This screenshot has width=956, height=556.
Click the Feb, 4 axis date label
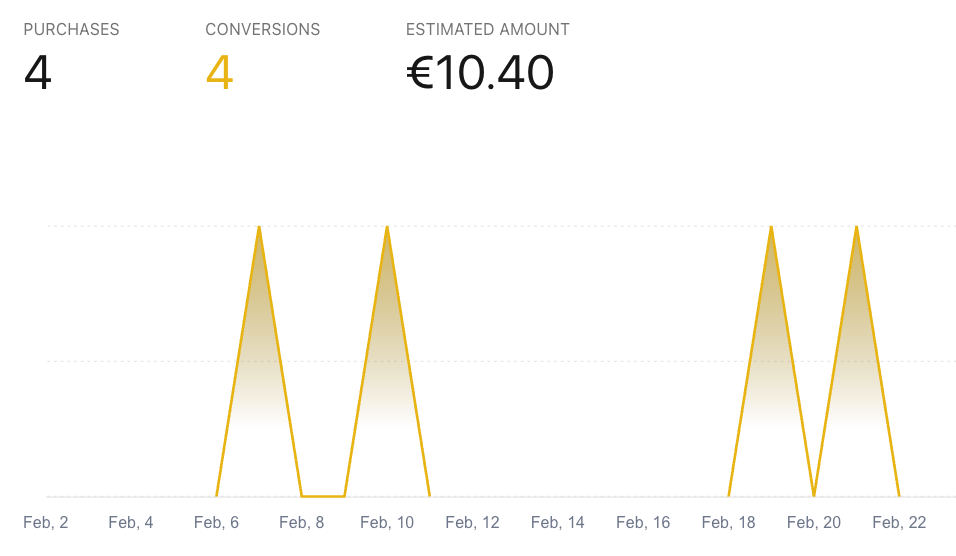coord(131,522)
